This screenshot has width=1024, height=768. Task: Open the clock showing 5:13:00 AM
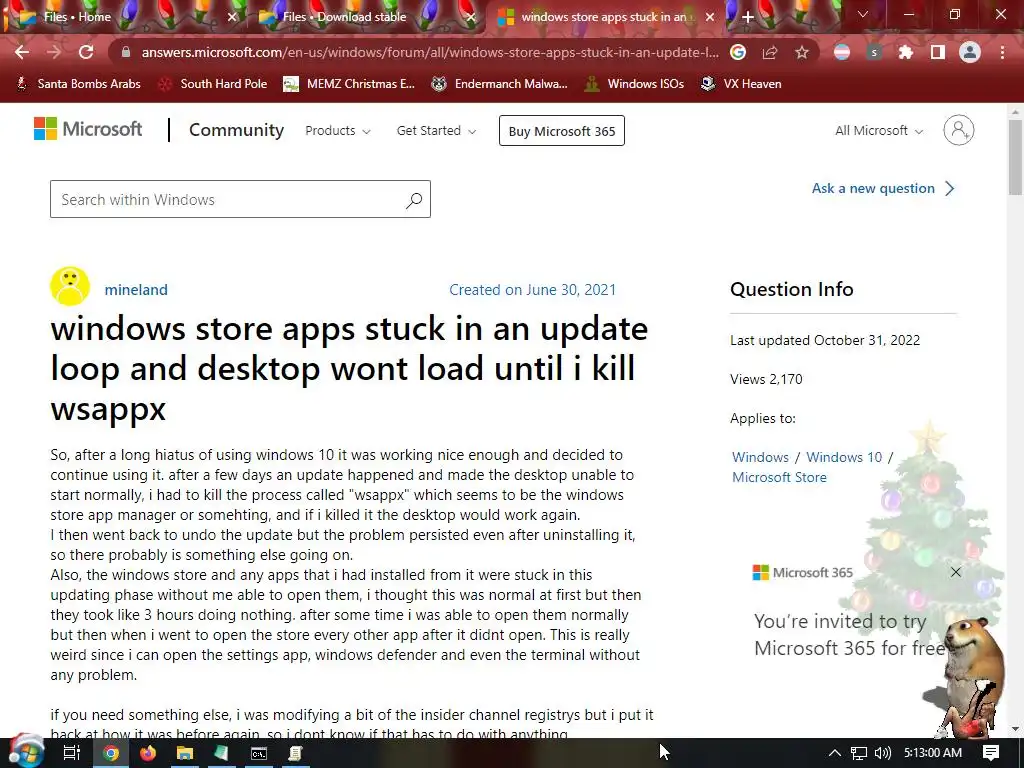tap(933, 753)
